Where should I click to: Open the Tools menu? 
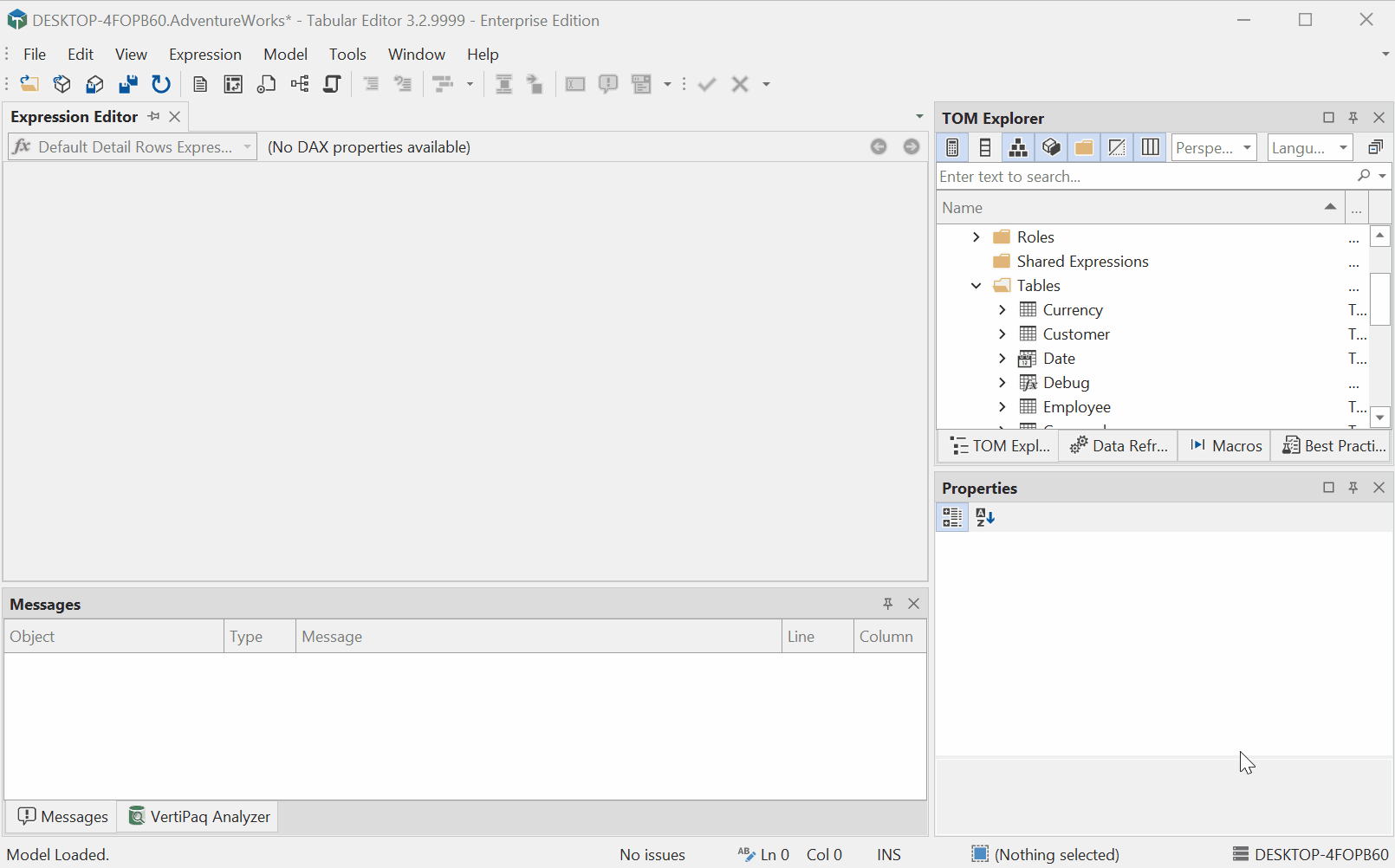tap(347, 54)
